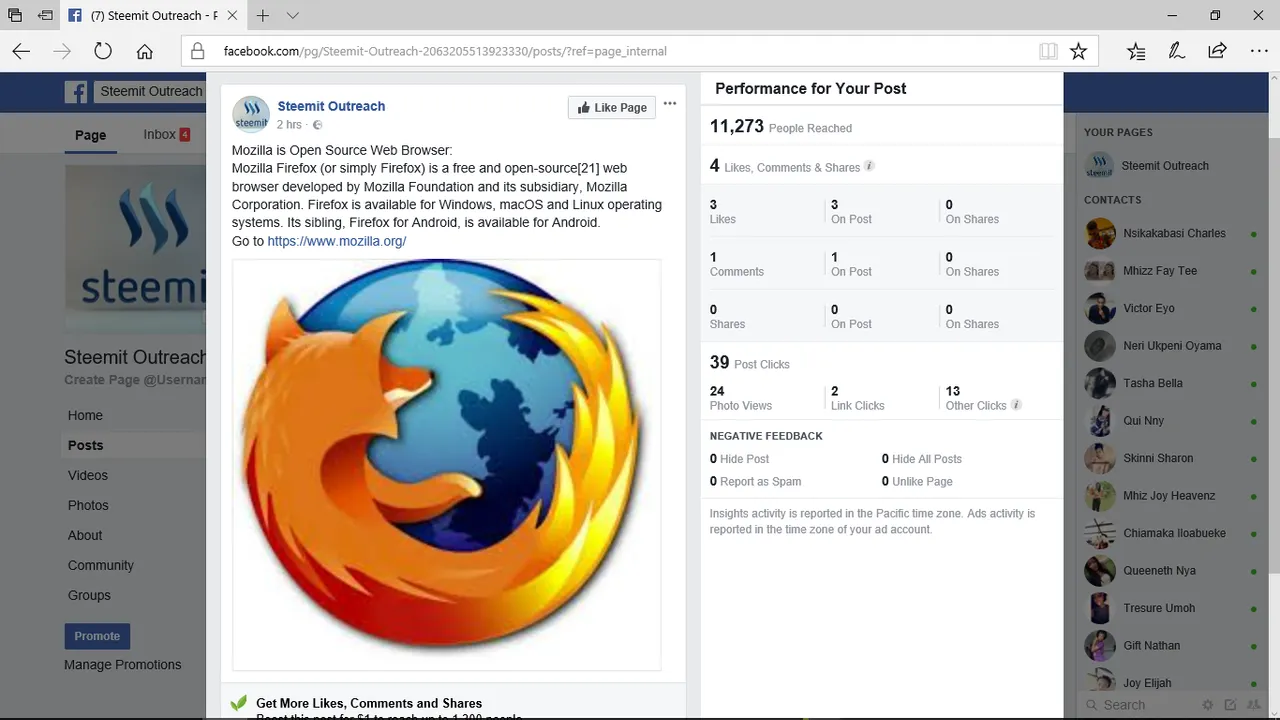Click the Promote button
1280x720 pixels.
97,636
